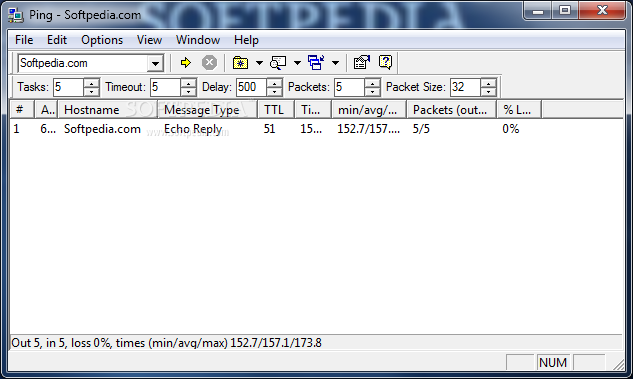The height and width of the screenshot is (379, 633).
Task: Click the gray Stop ping icon
Action: (x=209, y=63)
